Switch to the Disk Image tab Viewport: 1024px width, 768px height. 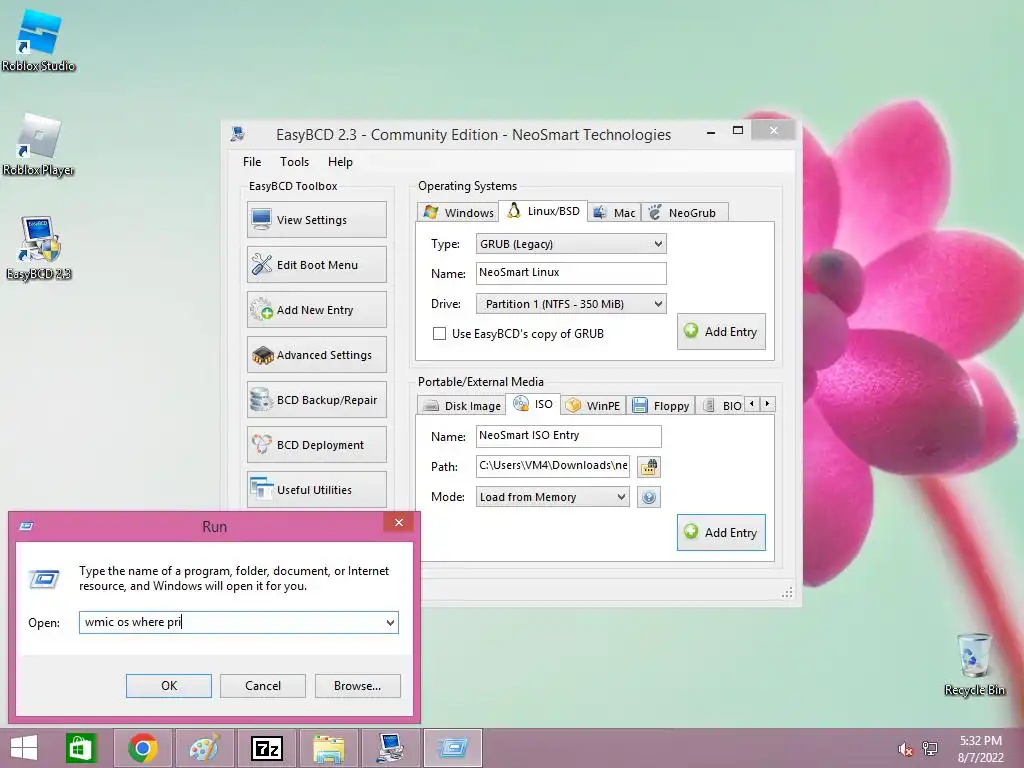tap(461, 406)
